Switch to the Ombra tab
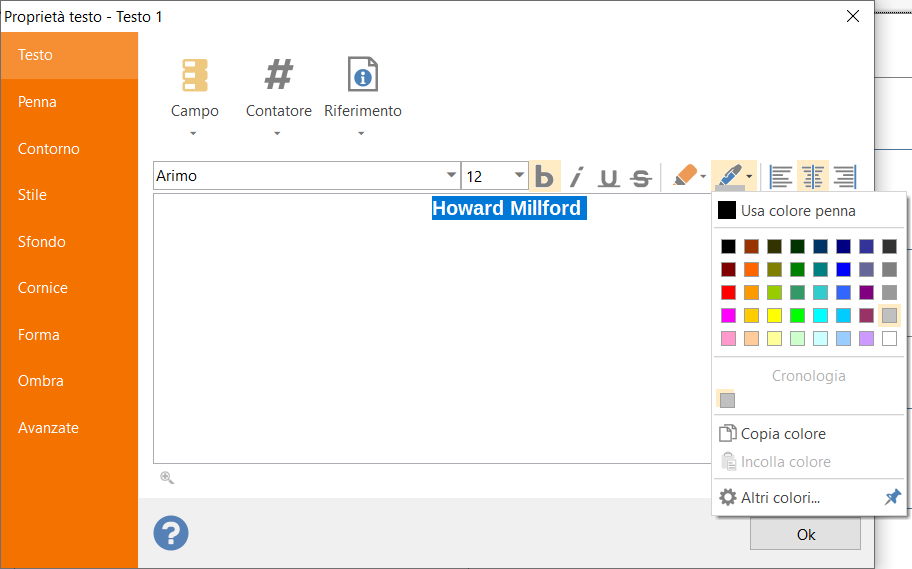 (69, 381)
